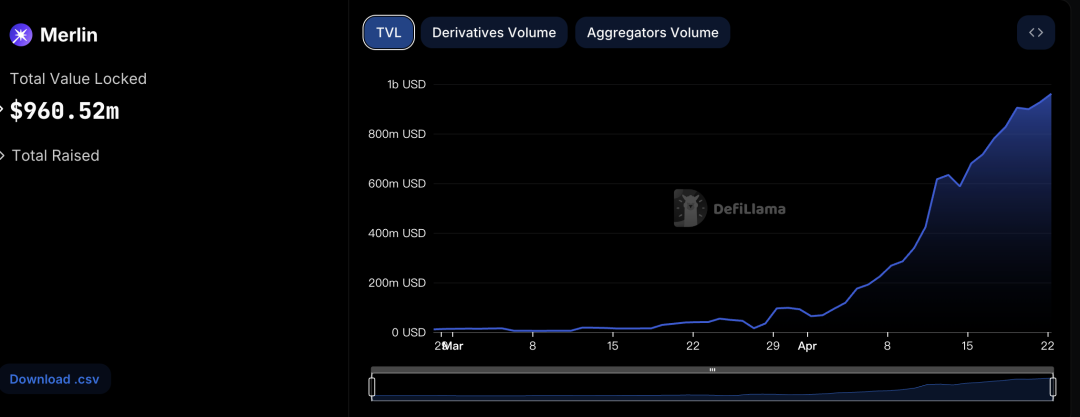Viewport: 1080px width, 417px height.
Task: Click the 1b USD axis label
Action: click(x=406, y=85)
